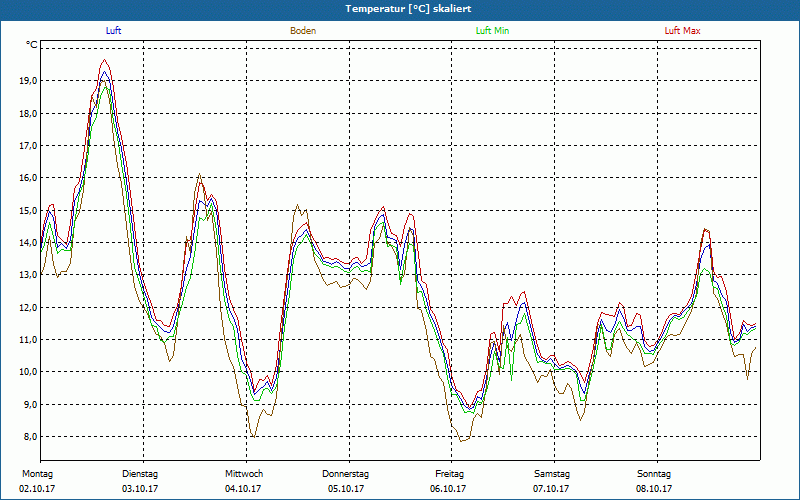Screen dimensions: 800x500
Task: Click the '18,0' y-axis value
Action: point(29,113)
